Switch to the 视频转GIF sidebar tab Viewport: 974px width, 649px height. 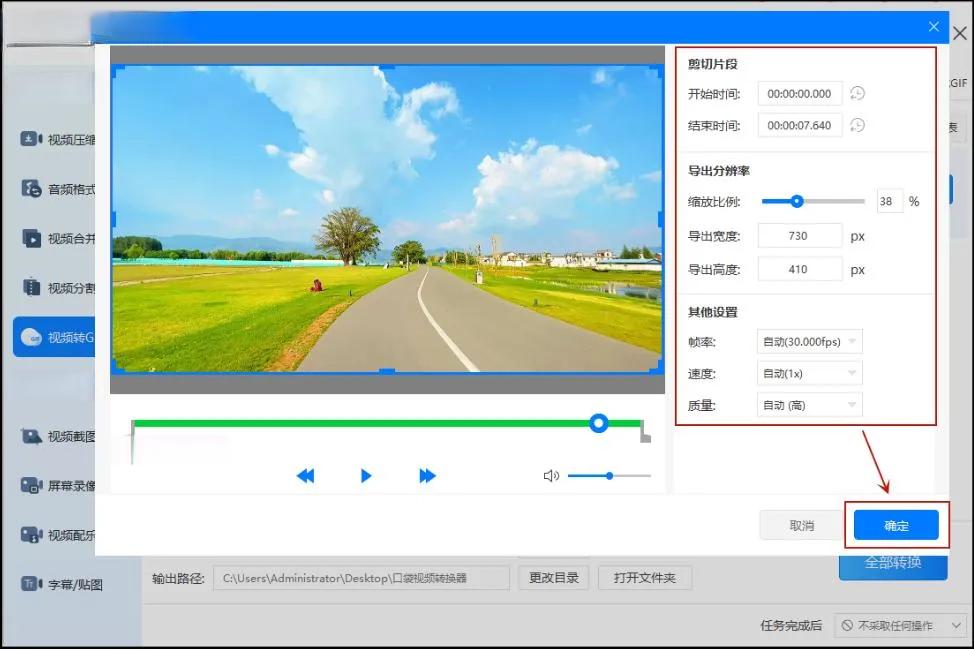coord(55,337)
